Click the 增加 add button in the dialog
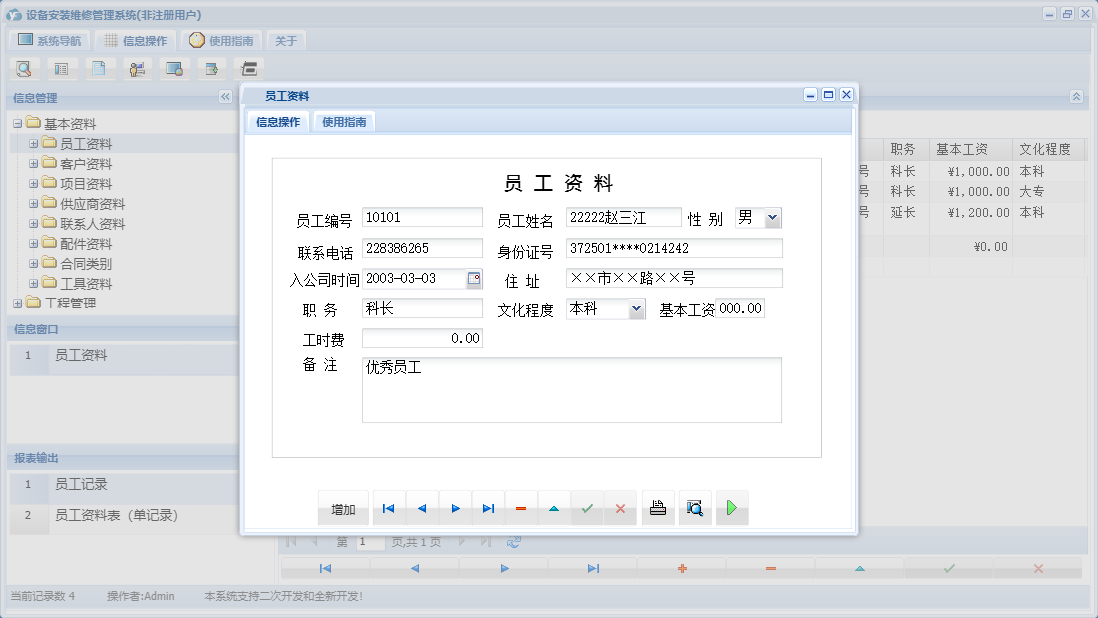Viewport: 1098px width, 618px height. click(343, 508)
